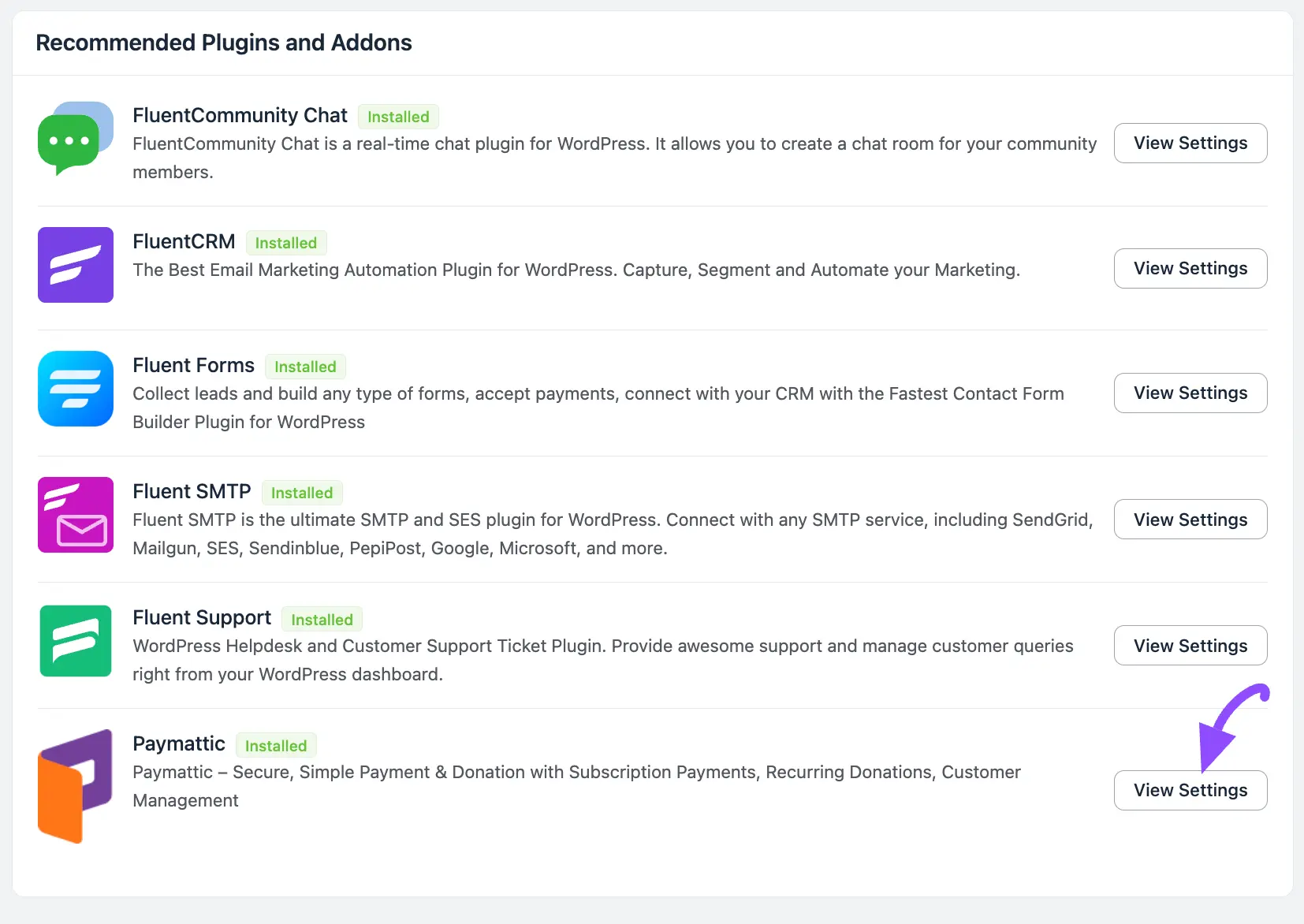
Task: Click the Installed badge beside FluentCRM
Action: (x=286, y=243)
